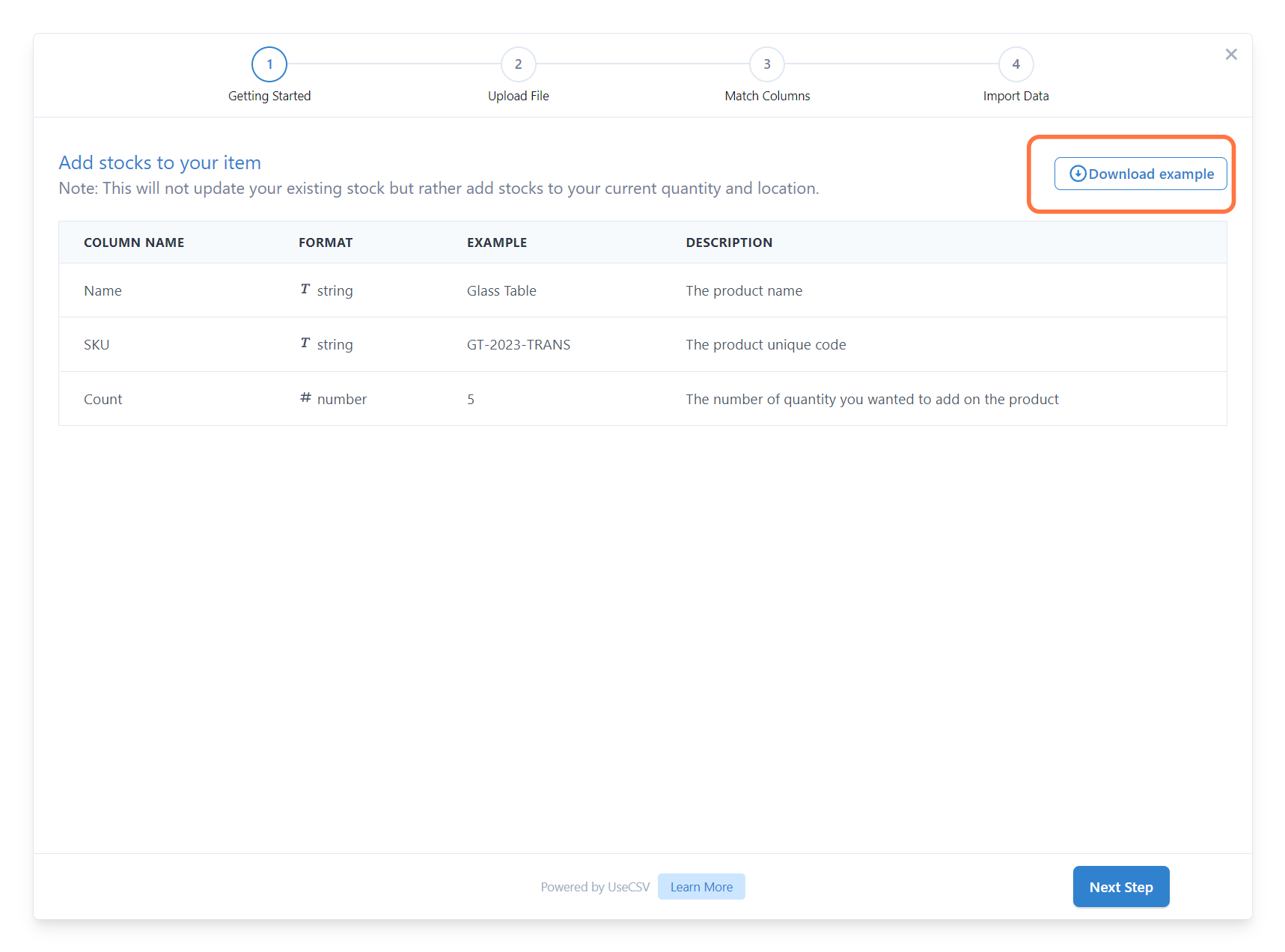Proceed with the Next Step button

(x=1120, y=887)
